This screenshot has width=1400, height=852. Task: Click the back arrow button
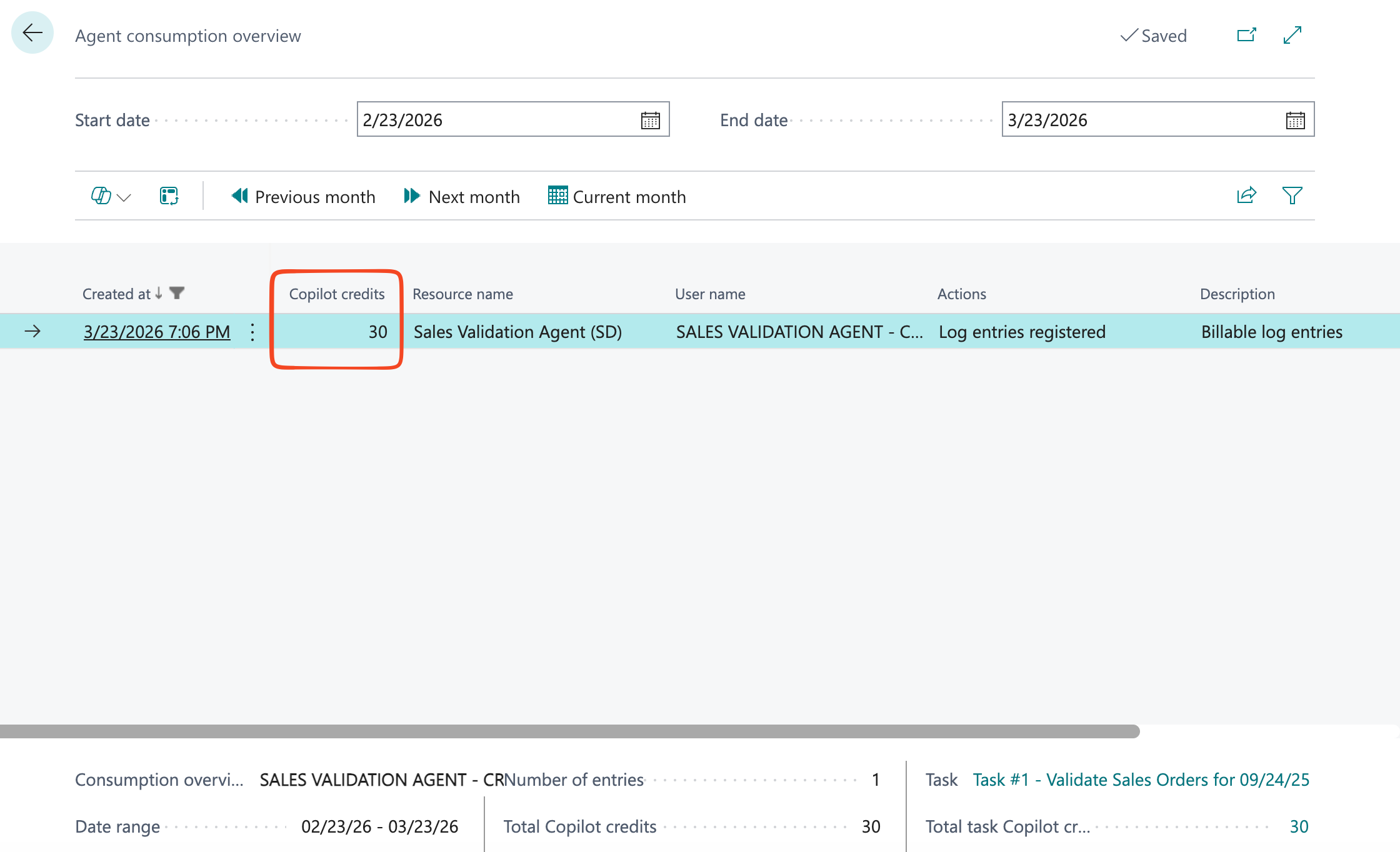click(32, 33)
